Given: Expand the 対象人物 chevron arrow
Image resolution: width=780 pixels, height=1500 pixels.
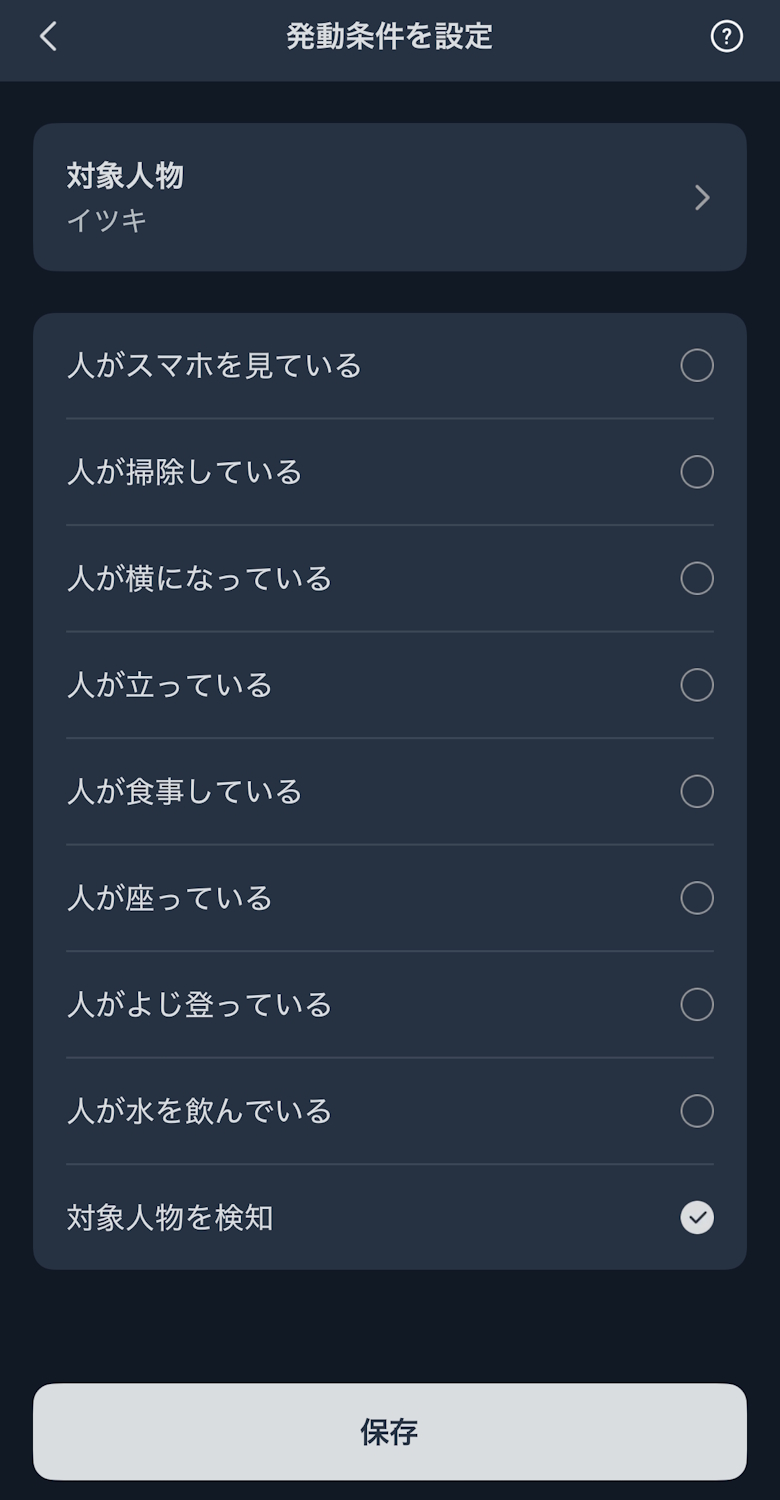Looking at the screenshot, I should [702, 198].
